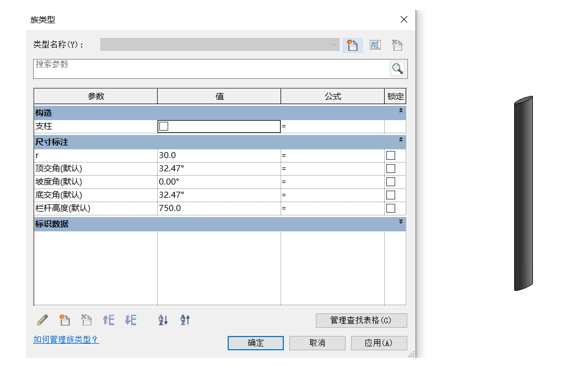The width and height of the screenshot is (585, 367).
Task: Click the formula cell for 支柱
Action: tap(332, 126)
